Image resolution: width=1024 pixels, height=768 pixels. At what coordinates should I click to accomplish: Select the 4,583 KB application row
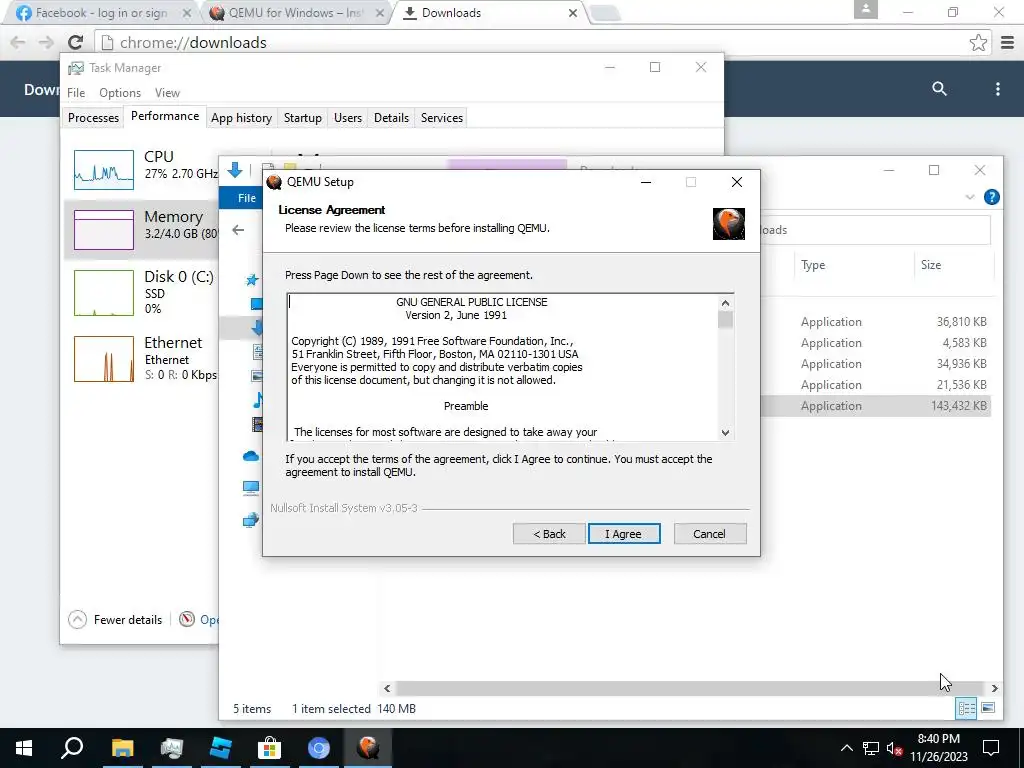click(875, 343)
